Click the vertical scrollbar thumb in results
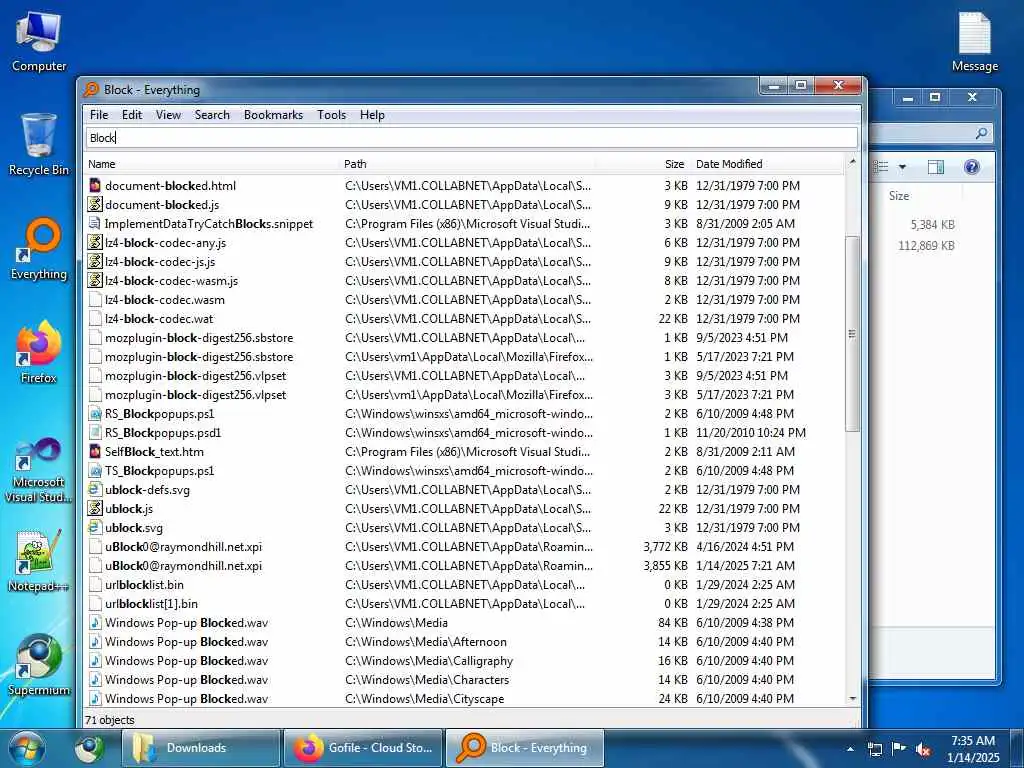Screen dimensions: 1024x768 (x=852, y=334)
